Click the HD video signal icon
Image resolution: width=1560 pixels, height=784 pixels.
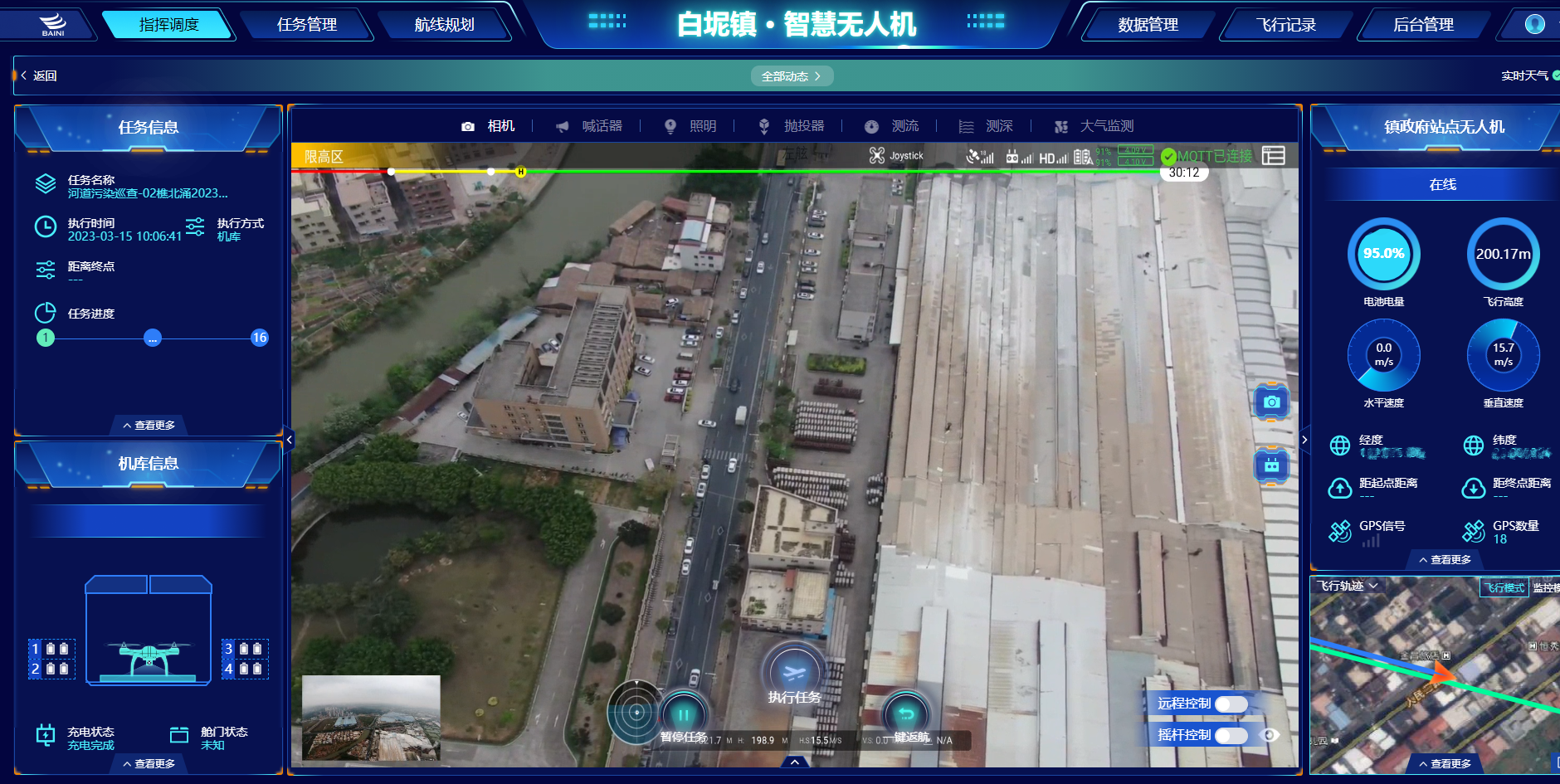[1053, 158]
